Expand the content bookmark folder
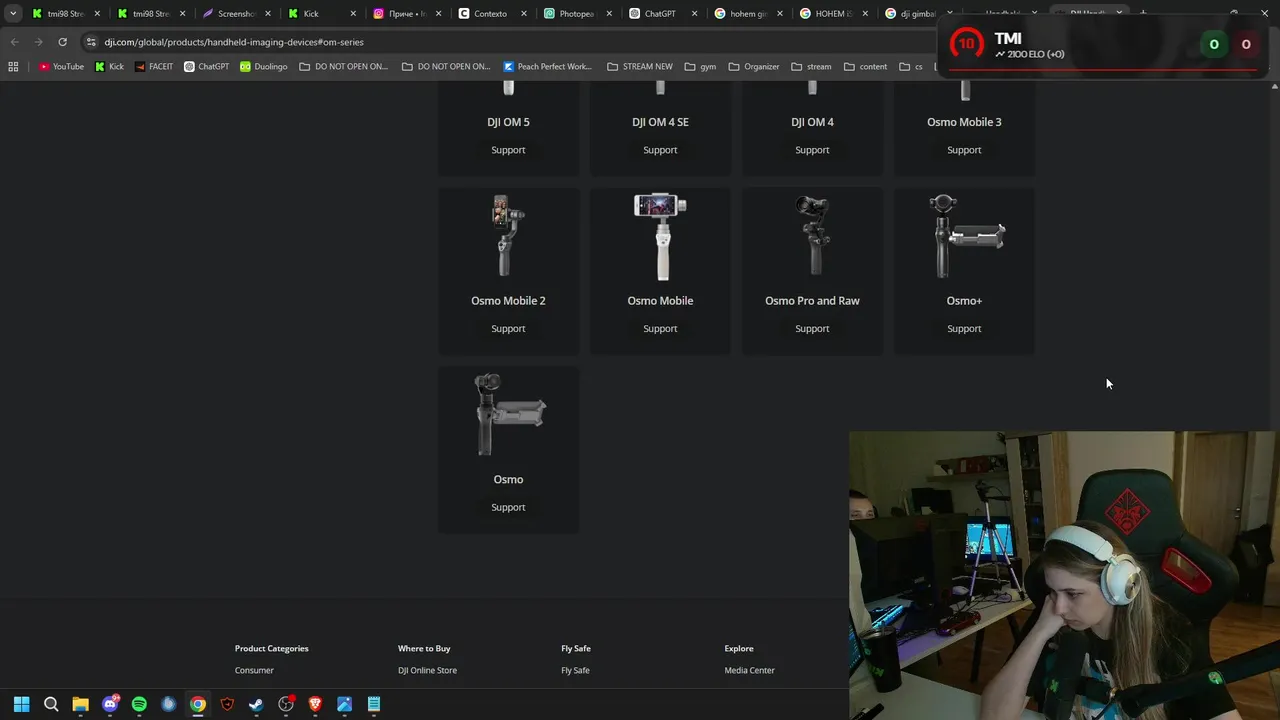1280x720 pixels. click(865, 67)
